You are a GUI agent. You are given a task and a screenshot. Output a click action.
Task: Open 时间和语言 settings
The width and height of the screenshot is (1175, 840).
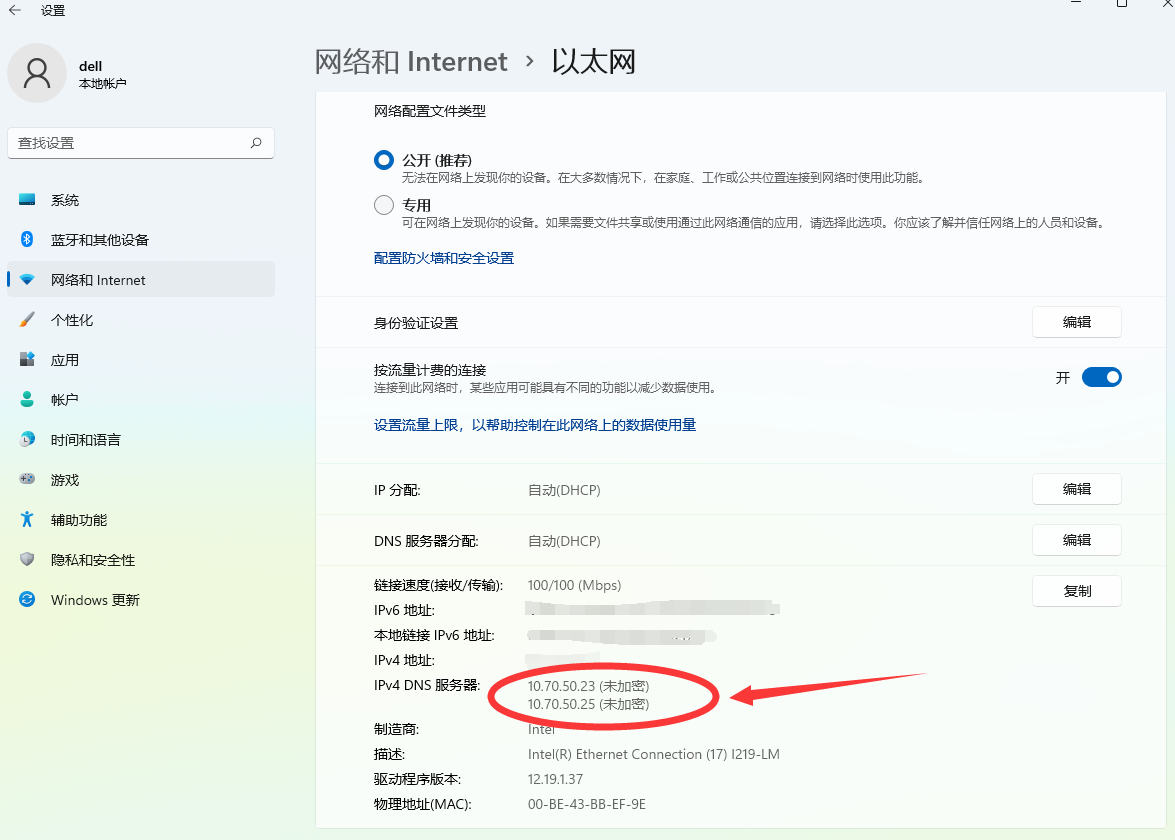coord(85,440)
